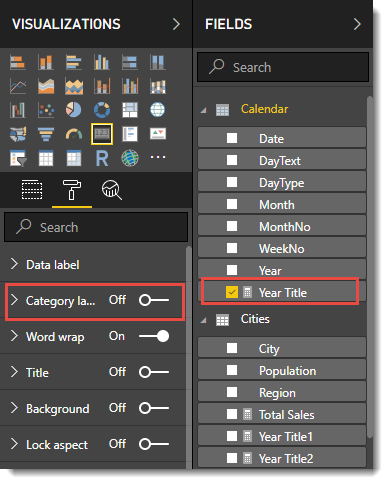Select the donut chart visual
Image resolution: width=388 pixels, height=484 pixels.
click(x=102, y=110)
